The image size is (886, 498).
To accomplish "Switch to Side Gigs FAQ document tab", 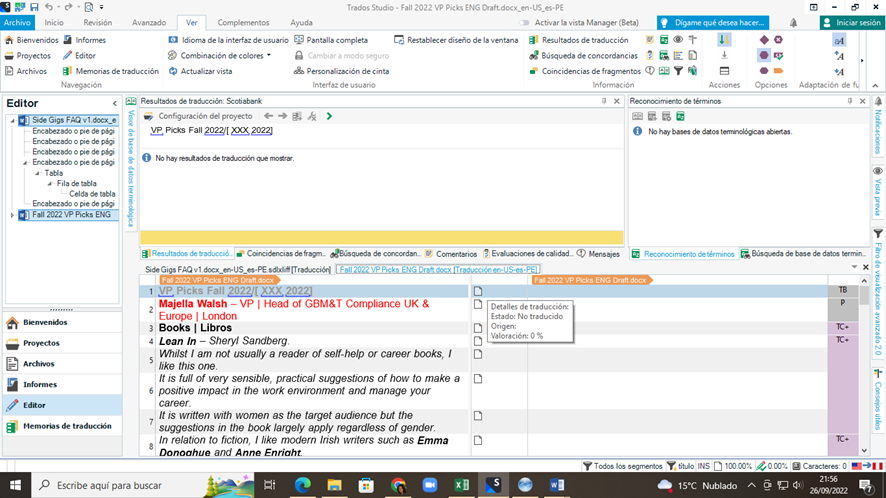I will (237, 270).
